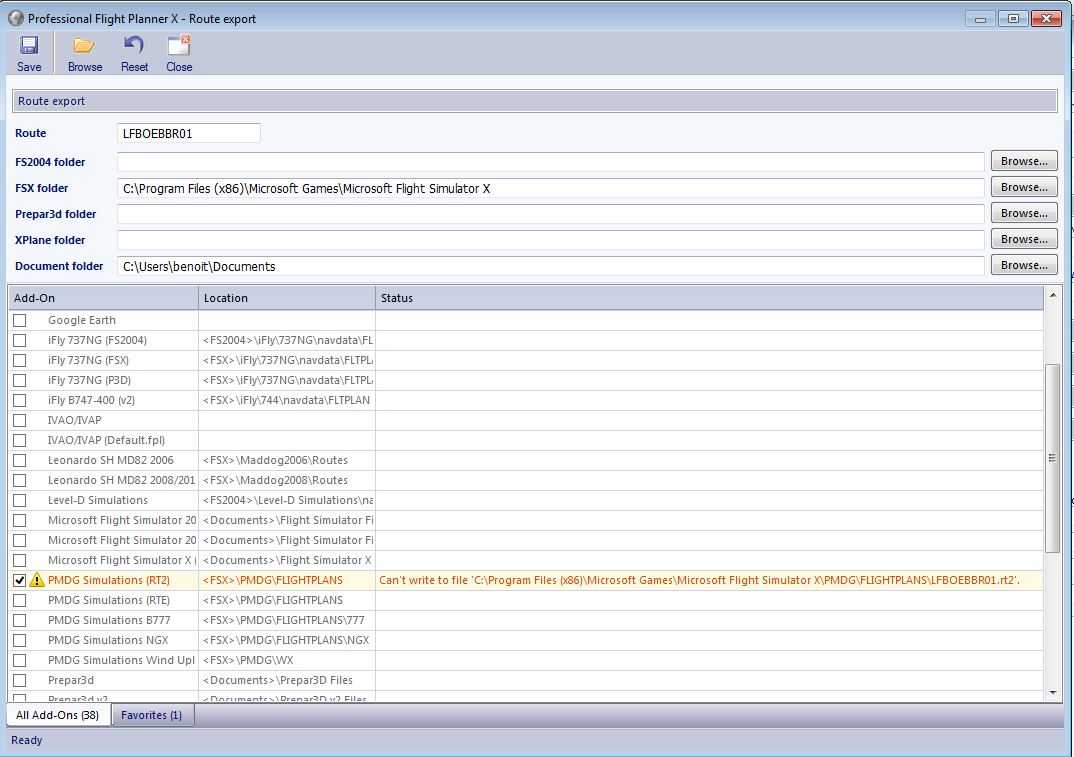Image resolution: width=1074 pixels, height=757 pixels.
Task: Open the Browse folder toolbar icon
Action: click(84, 46)
